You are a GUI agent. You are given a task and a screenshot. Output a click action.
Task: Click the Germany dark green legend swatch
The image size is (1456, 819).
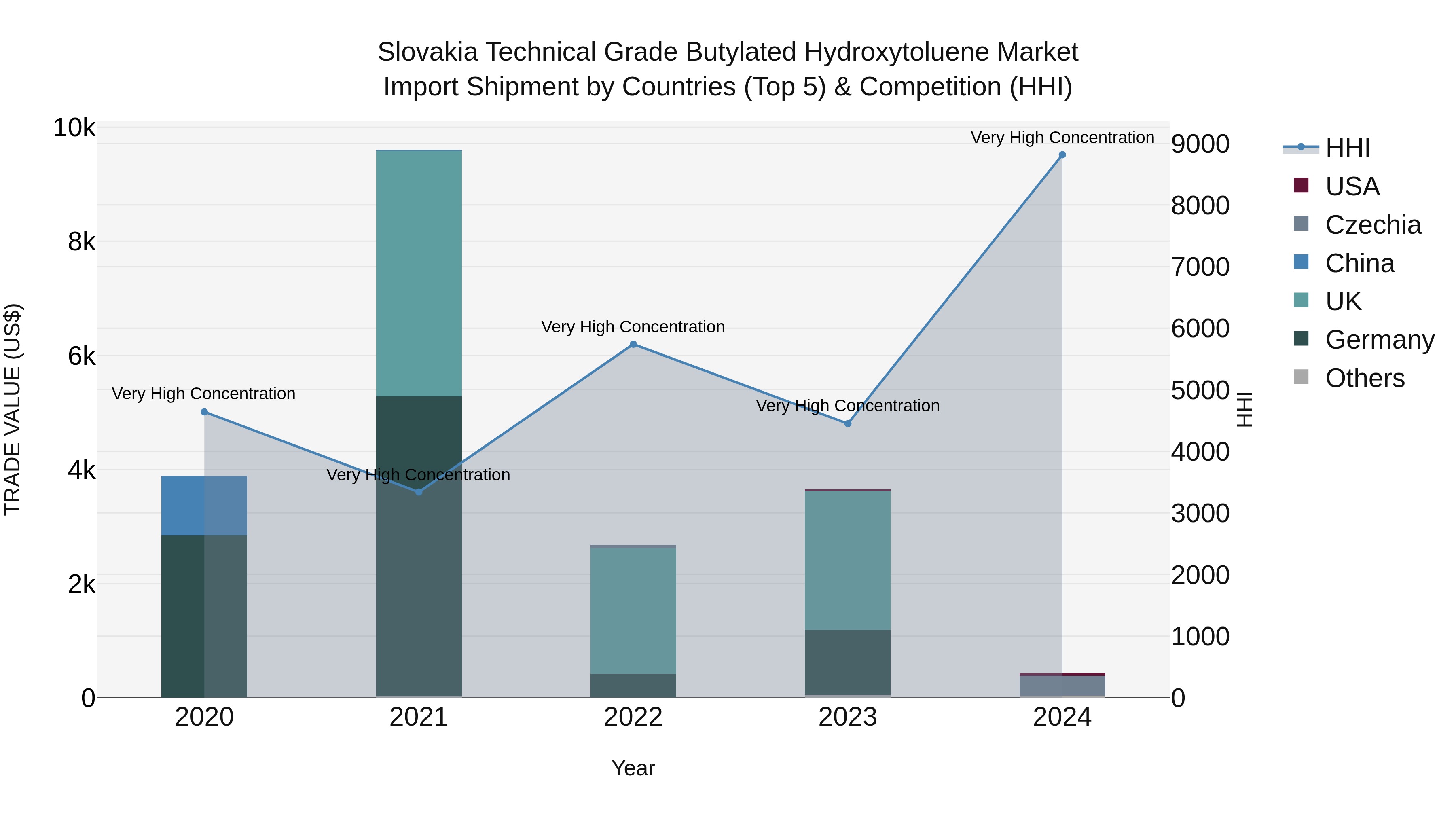click(x=1301, y=338)
